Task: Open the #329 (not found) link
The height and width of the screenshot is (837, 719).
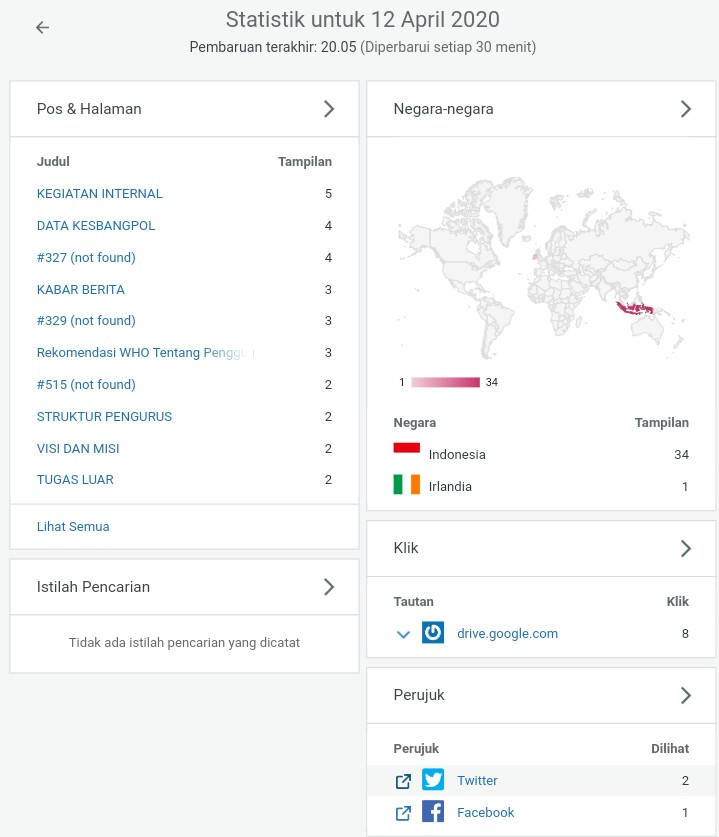Action: pos(86,321)
